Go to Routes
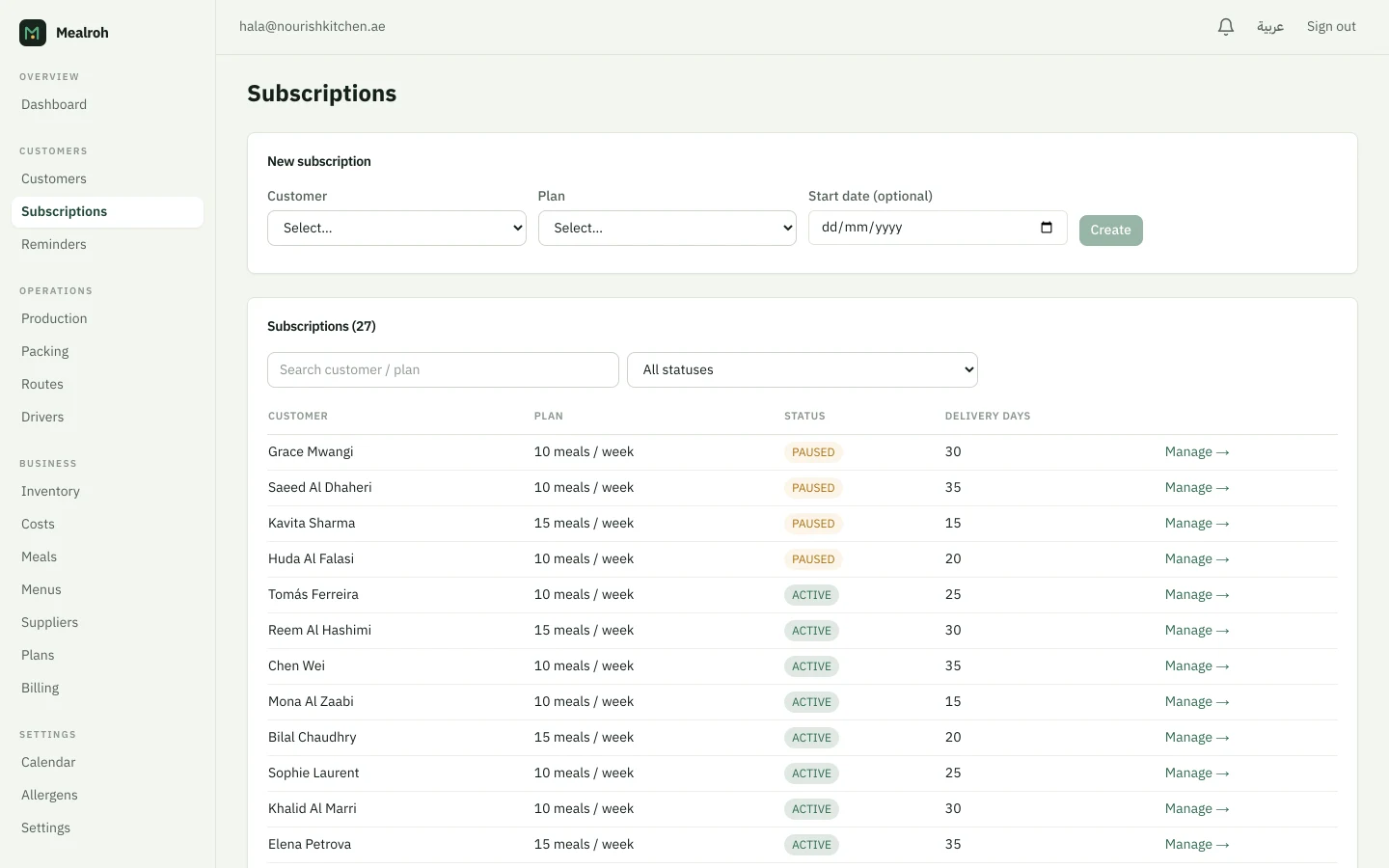The width and height of the screenshot is (1389, 868). 42,384
